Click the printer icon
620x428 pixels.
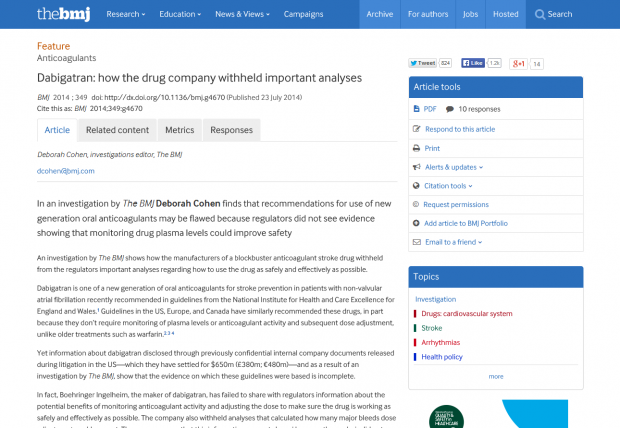click(416, 148)
